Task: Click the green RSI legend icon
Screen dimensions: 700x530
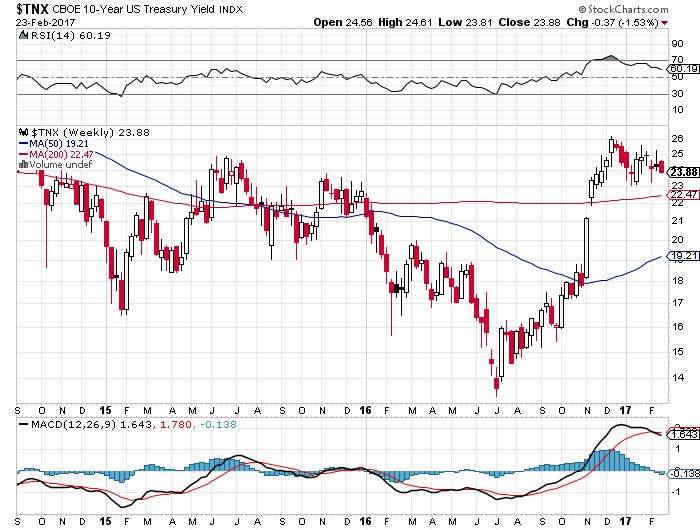Action: point(23,35)
